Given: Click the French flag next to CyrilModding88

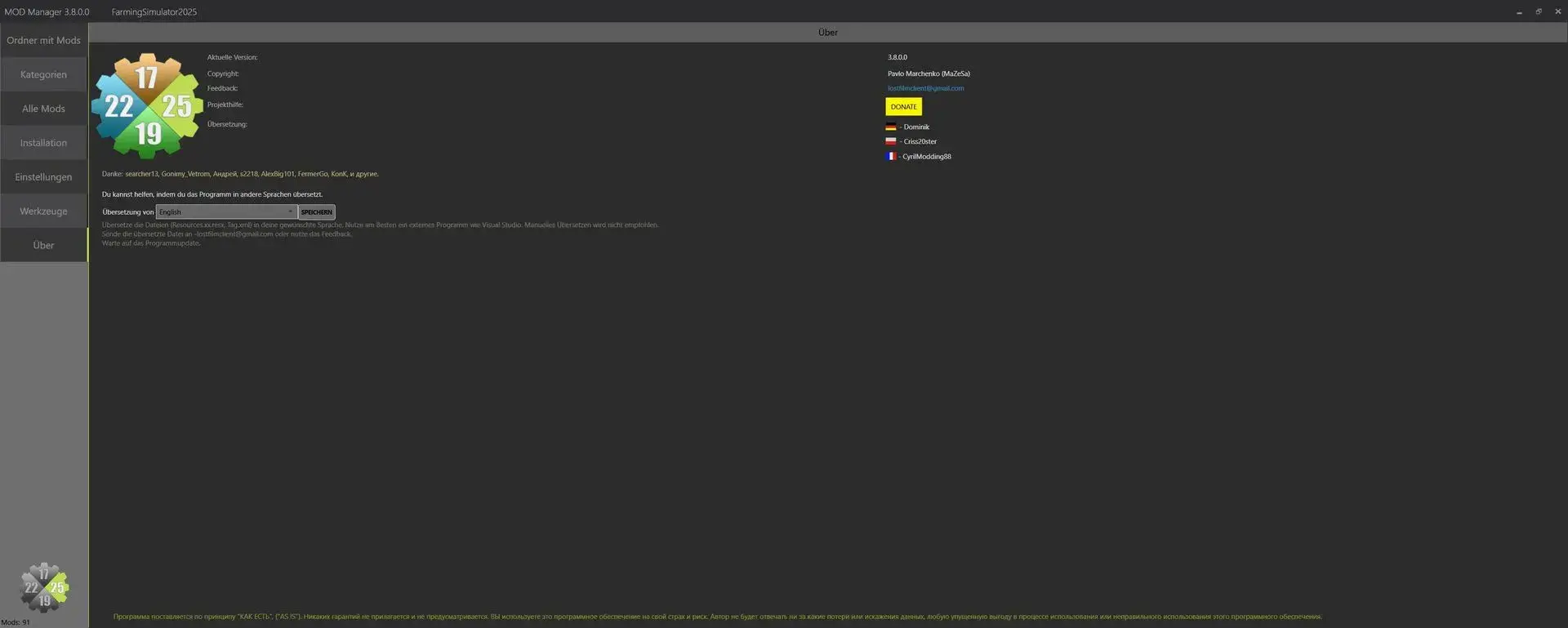Looking at the screenshot, I should point(890,156).
